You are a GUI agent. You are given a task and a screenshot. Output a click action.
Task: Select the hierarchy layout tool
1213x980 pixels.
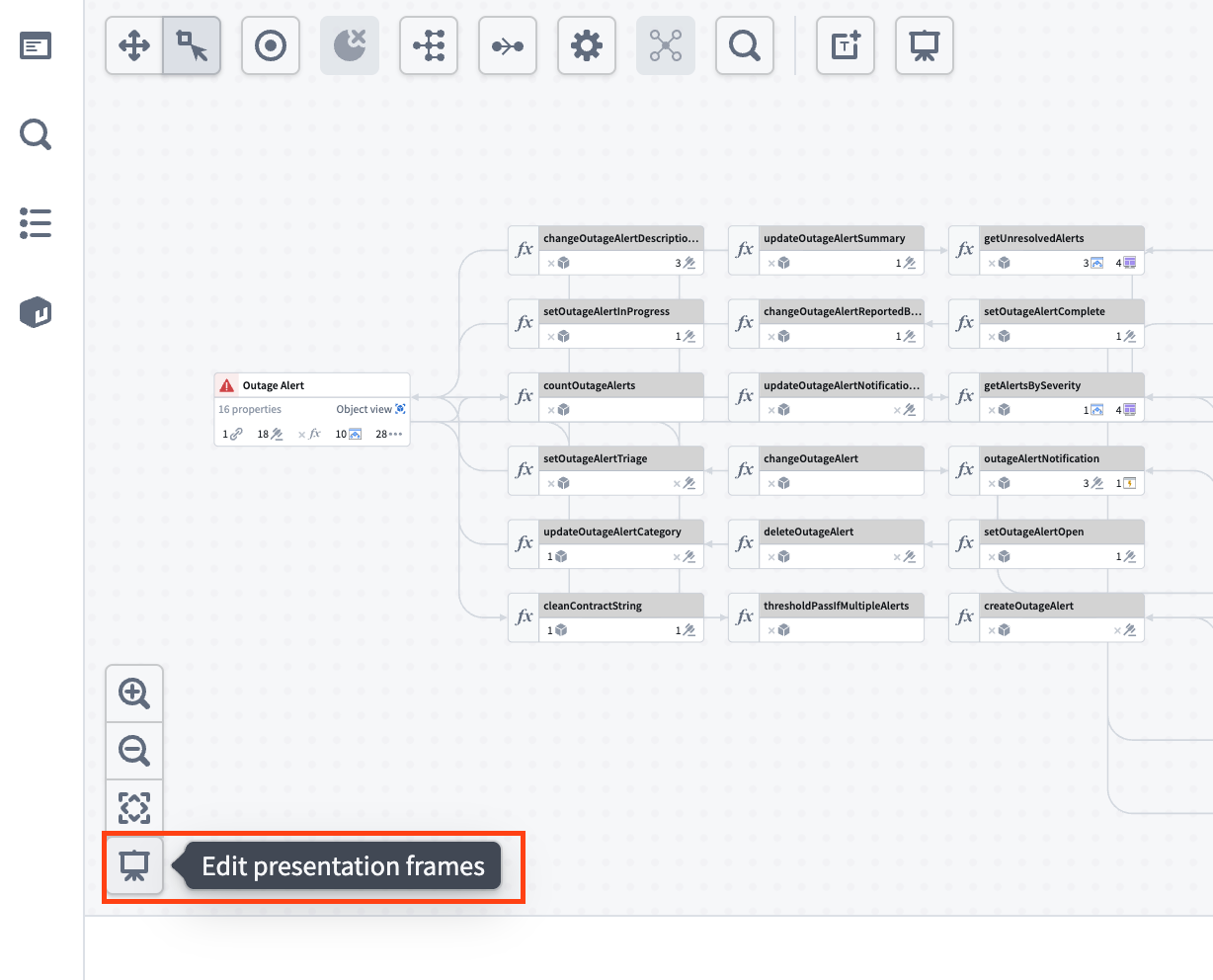click(428, 45)
